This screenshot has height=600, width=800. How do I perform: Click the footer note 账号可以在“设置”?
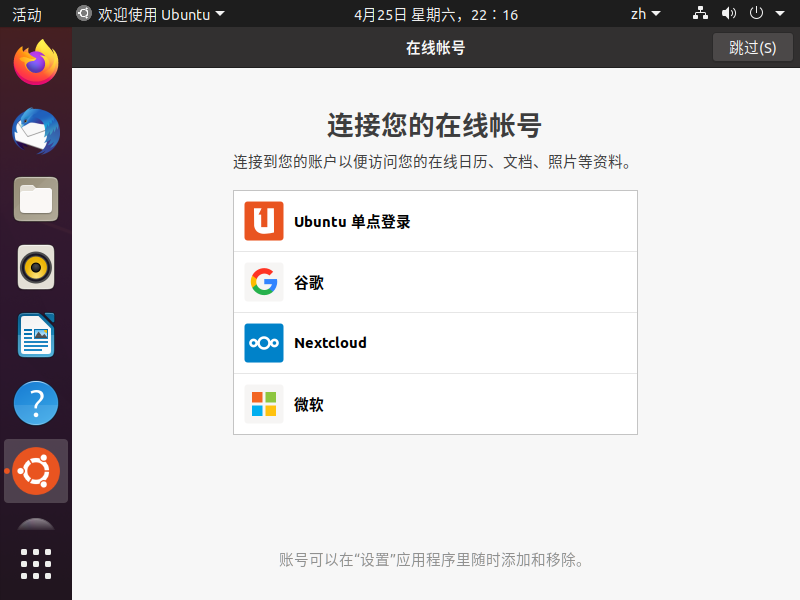[431, 560]
